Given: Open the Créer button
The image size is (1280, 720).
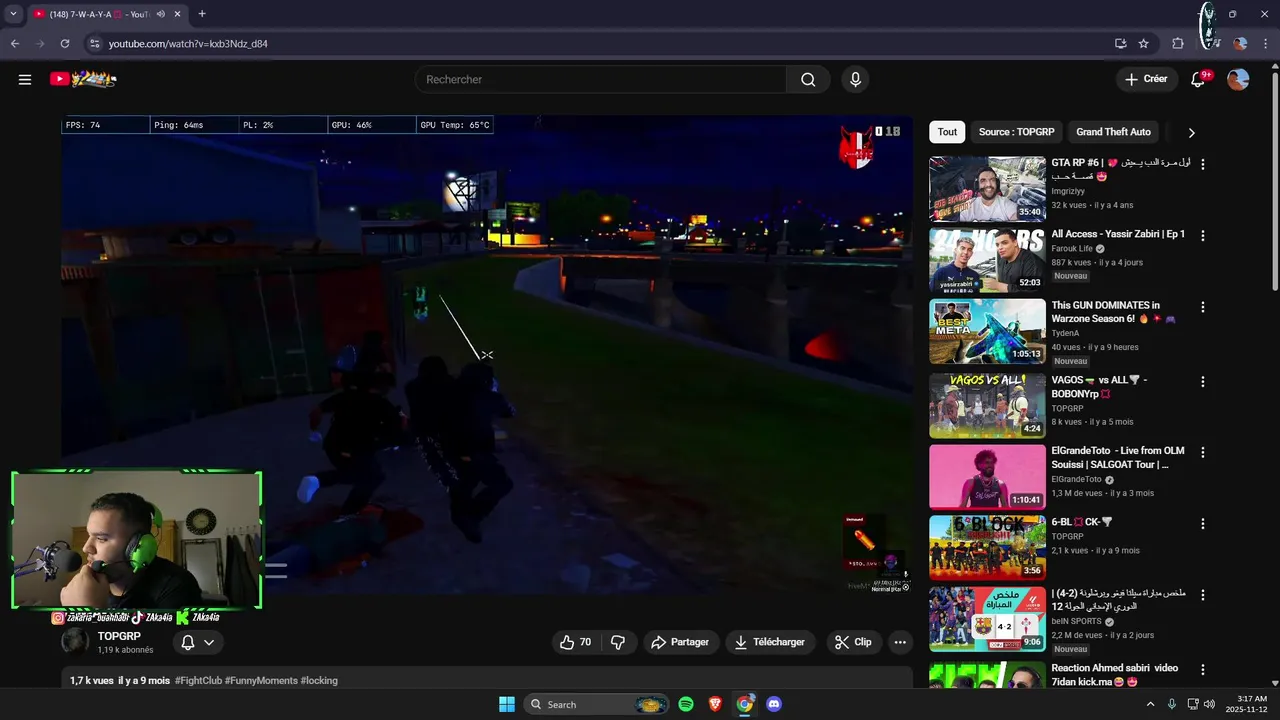Looking at the screenshot, I should pos(1146,79).
